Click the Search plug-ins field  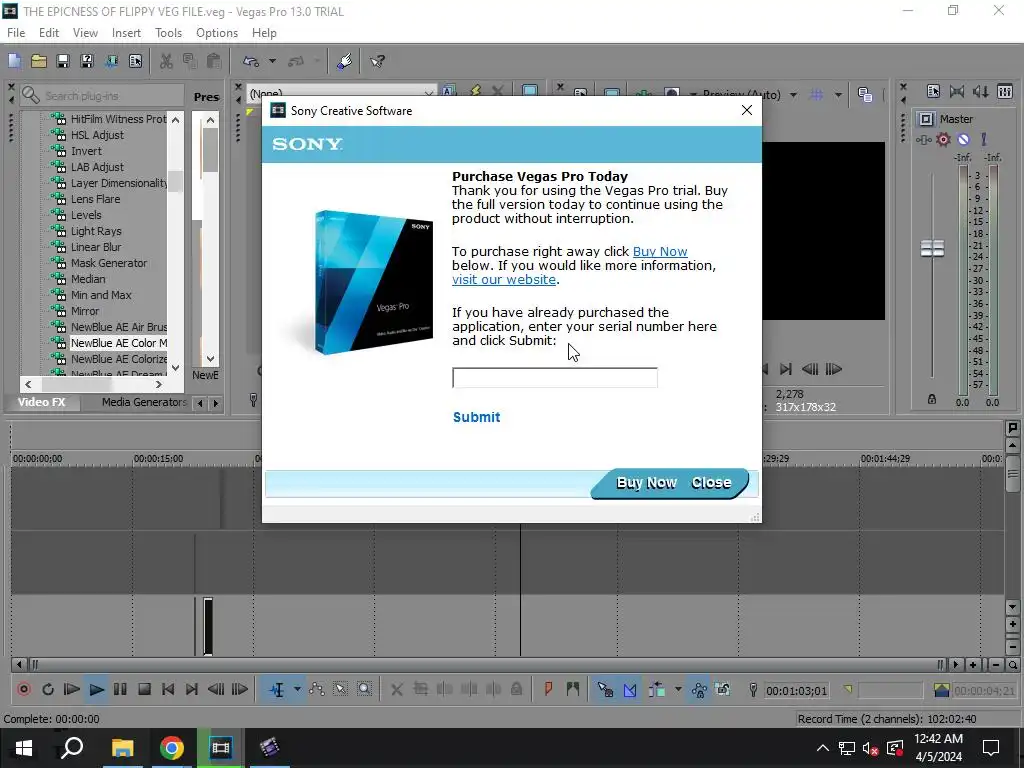tap(102, 96)
